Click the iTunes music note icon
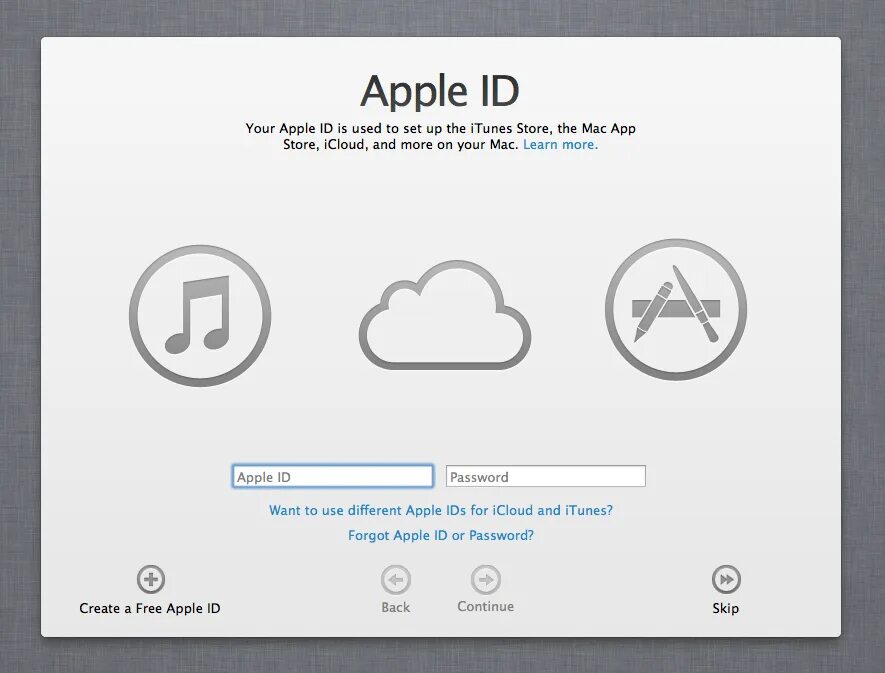The width and height of the screenshot is (885, 673). [200, 316]
